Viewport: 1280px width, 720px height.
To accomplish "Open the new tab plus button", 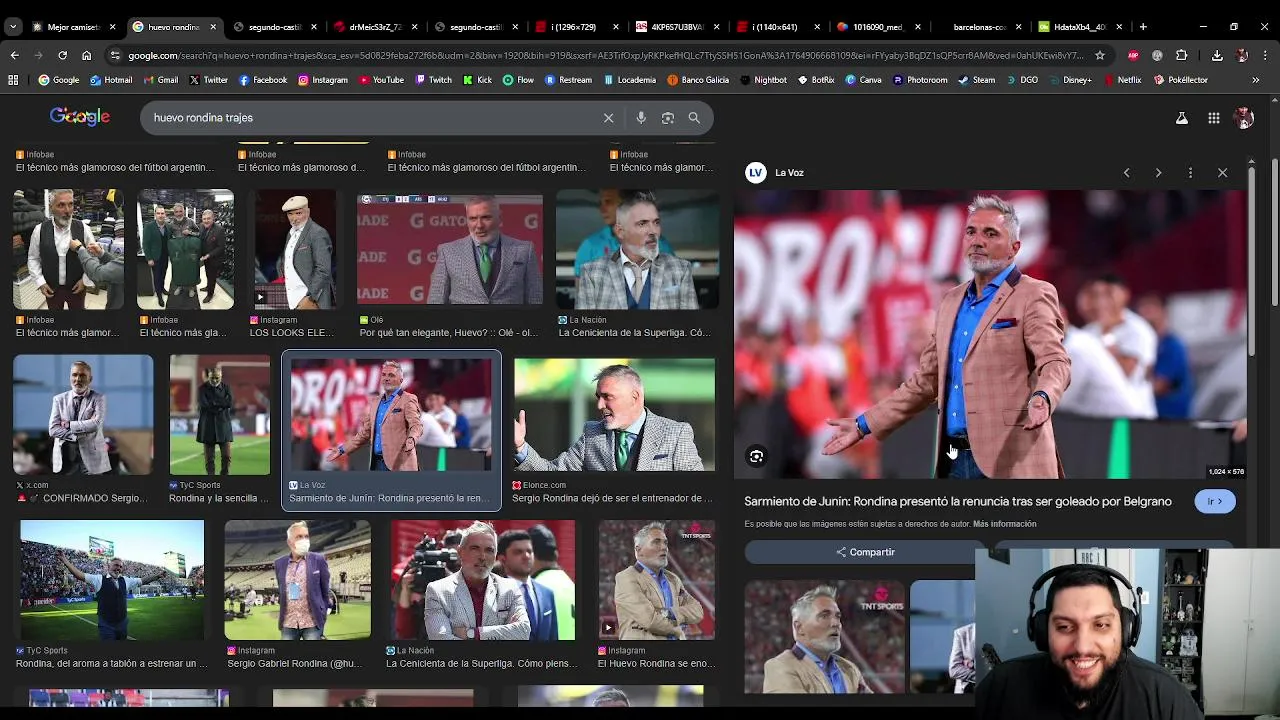I will [x=1143, y=27].
